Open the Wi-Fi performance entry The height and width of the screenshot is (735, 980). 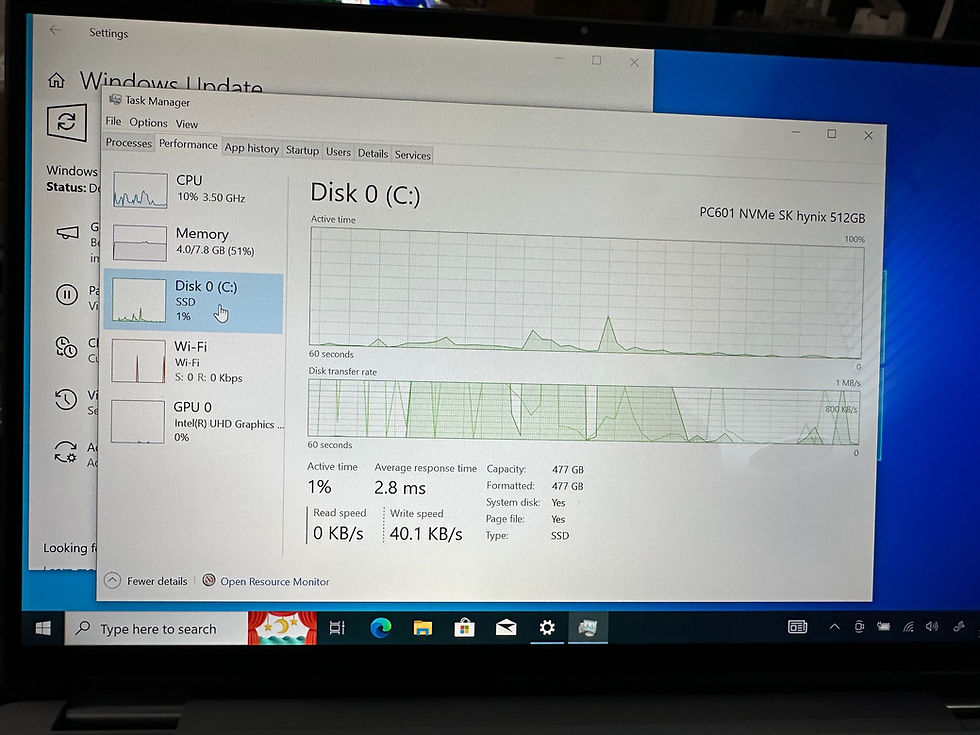[x=194, y=361]
